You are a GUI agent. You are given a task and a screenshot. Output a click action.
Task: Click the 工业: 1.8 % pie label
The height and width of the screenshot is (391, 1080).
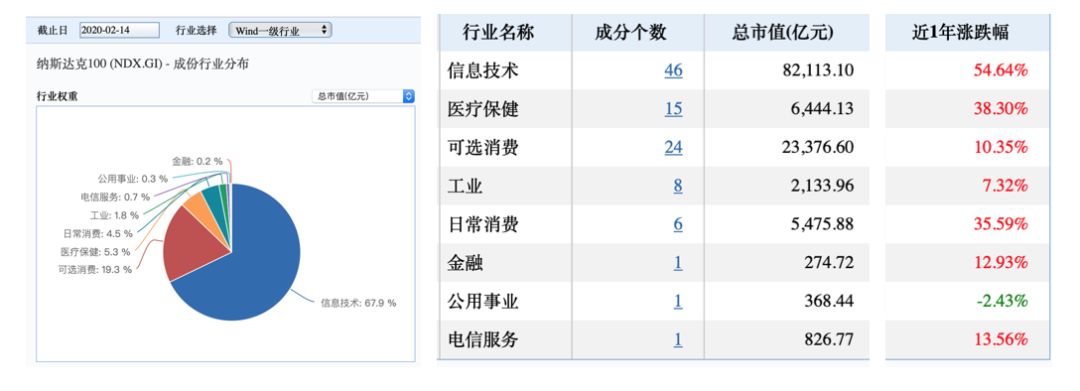(114, 215)
